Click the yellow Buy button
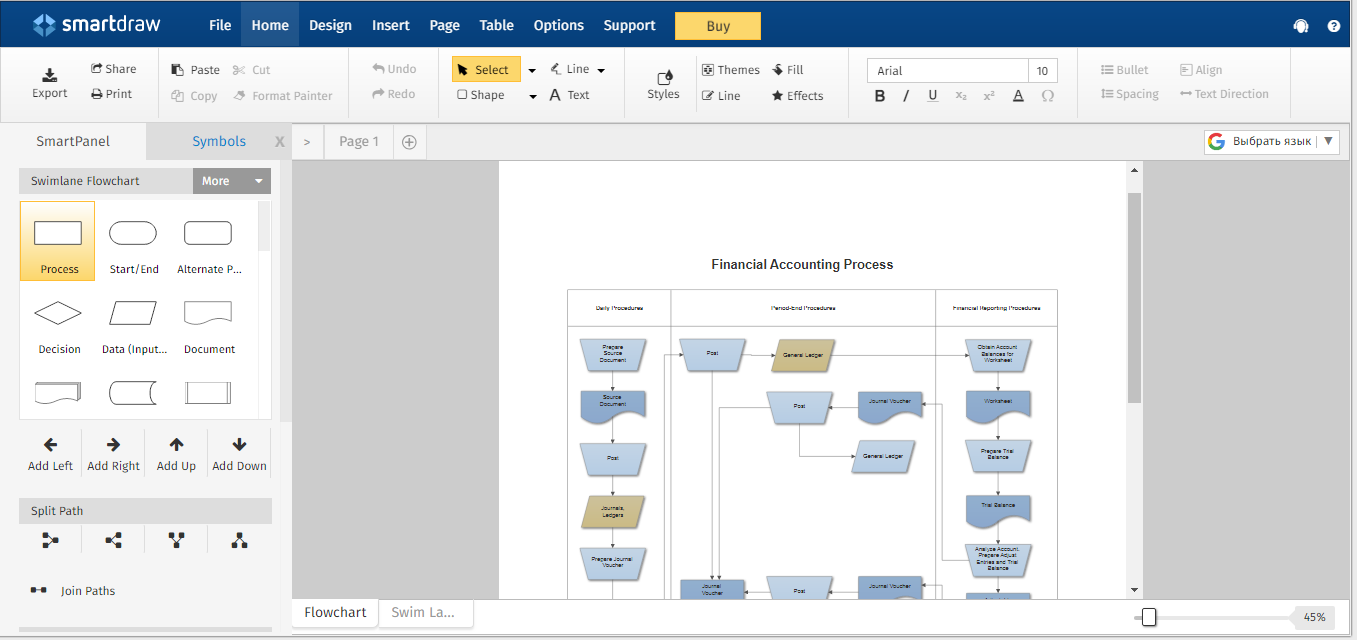The width and height of the screenshot is (1357, 640). 718,26
